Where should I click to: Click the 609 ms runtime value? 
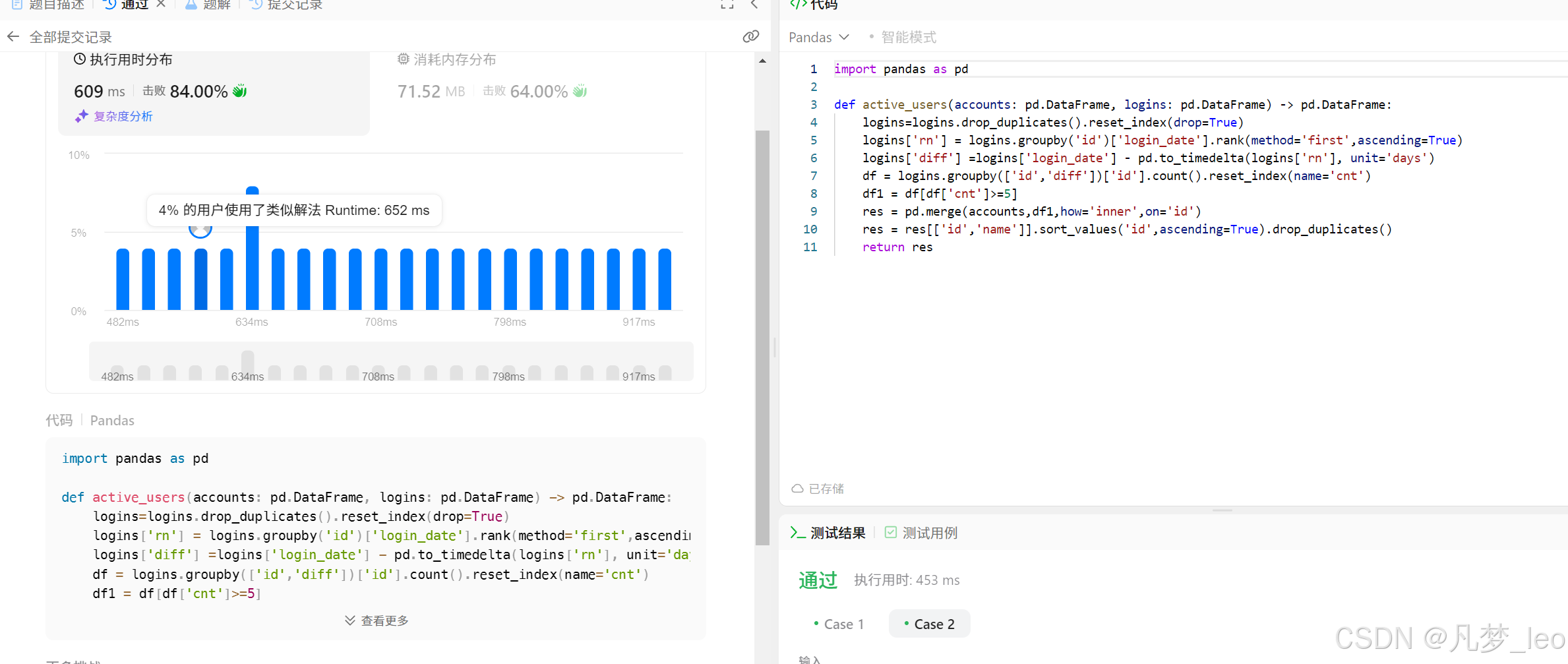click(x=100, y=92)
